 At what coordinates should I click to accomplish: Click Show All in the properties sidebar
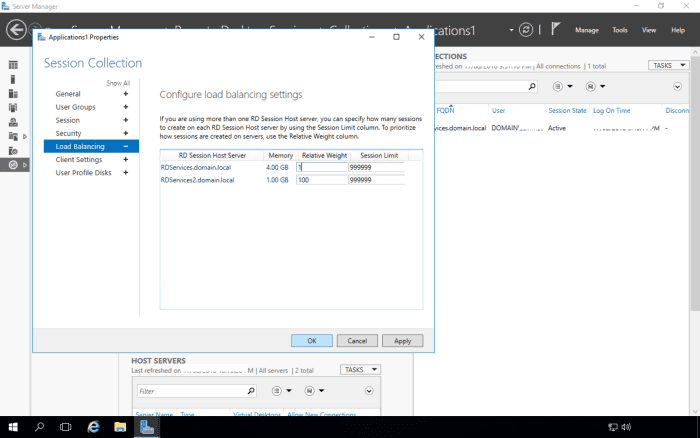pyautogui.click(x=118, y=83)
